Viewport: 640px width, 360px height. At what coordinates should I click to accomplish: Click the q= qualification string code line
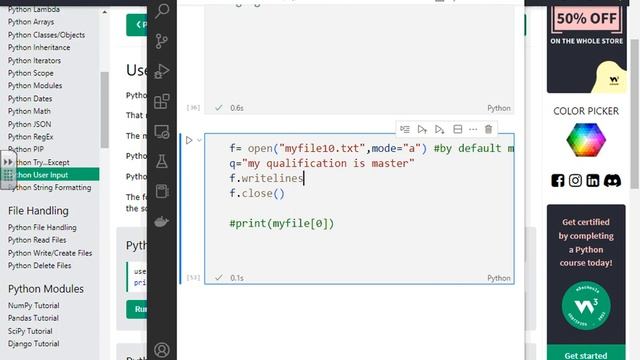(322, 163)
